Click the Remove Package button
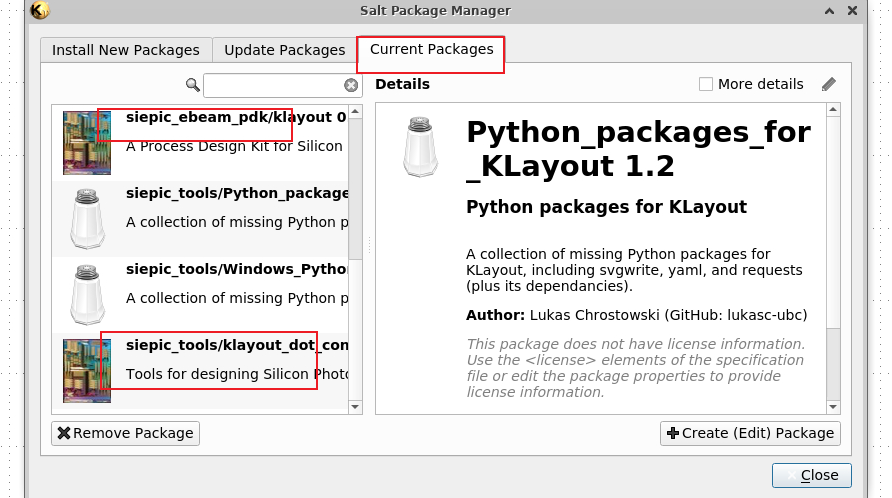The height and width of the screenshot is (498, 892). pyautogui.click(x=125, y=433)
